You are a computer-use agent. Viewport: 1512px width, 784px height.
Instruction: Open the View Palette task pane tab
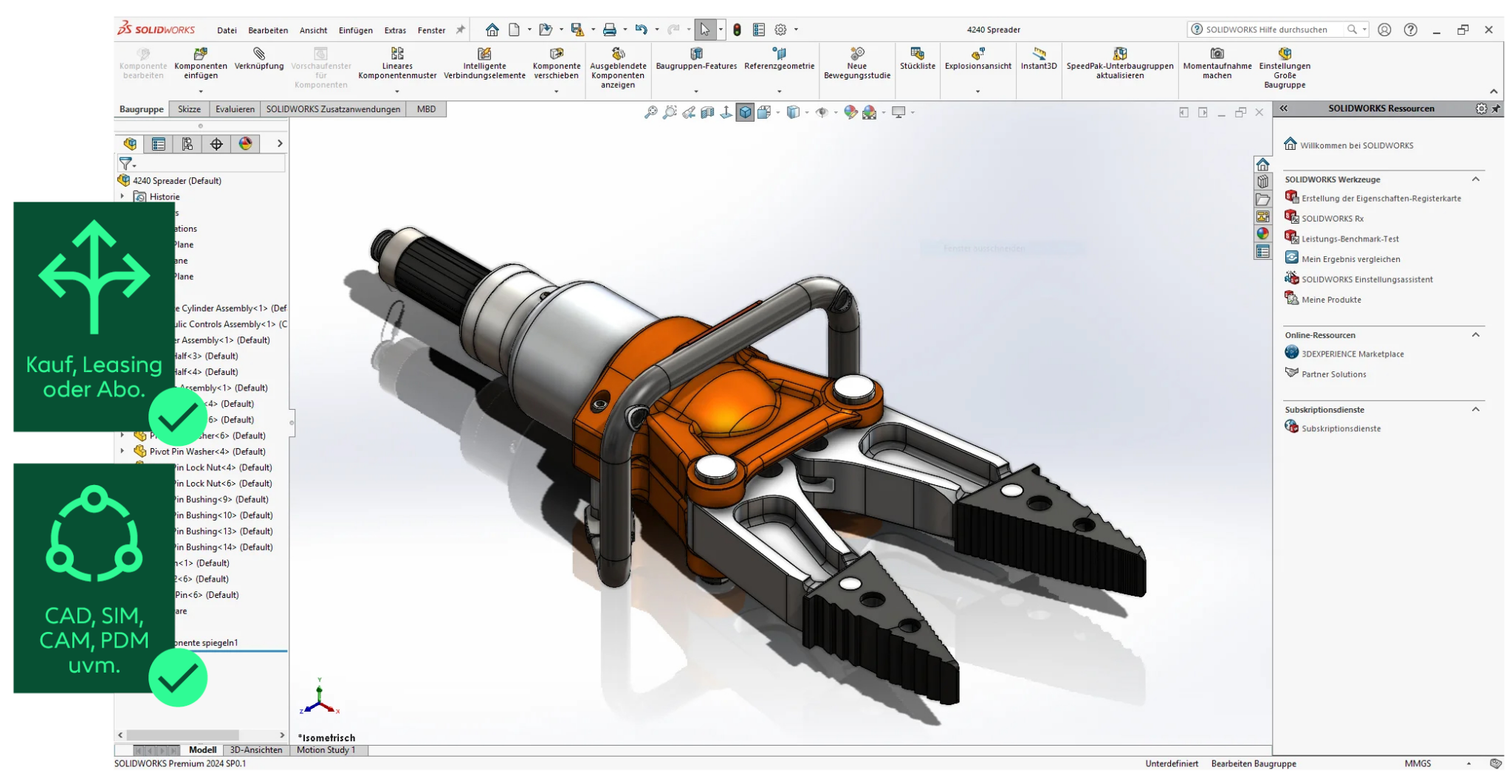point(1262,216)
